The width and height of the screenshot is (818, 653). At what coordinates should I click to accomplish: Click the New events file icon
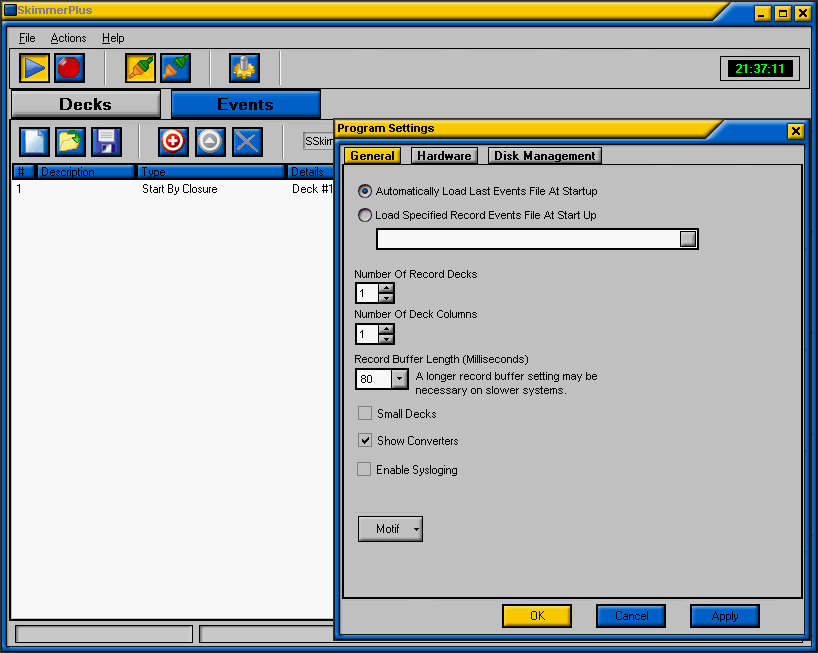(x=34, y=141)
